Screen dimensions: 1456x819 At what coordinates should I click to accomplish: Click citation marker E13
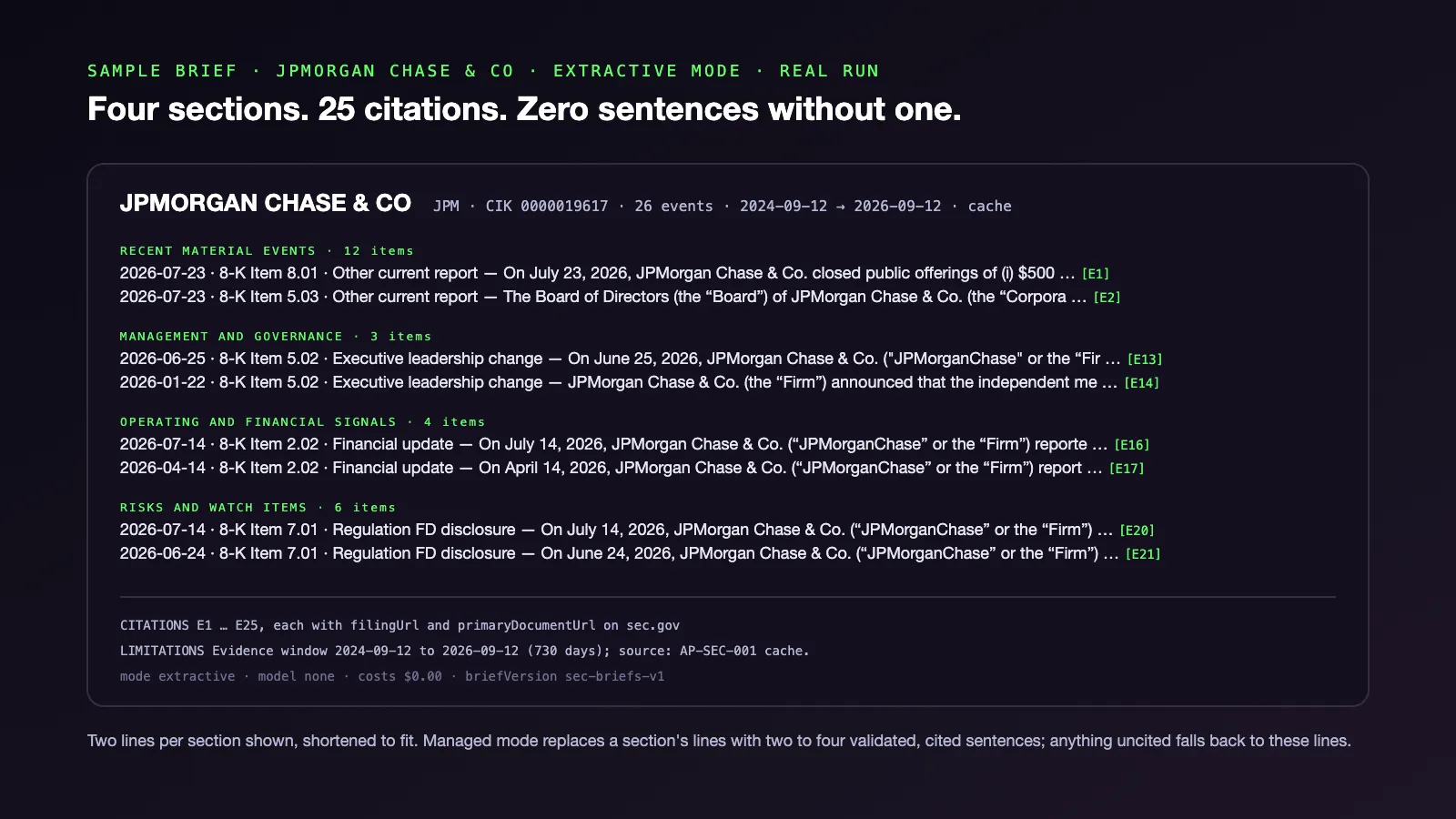pyautogui.click(x=1145, y=359)
